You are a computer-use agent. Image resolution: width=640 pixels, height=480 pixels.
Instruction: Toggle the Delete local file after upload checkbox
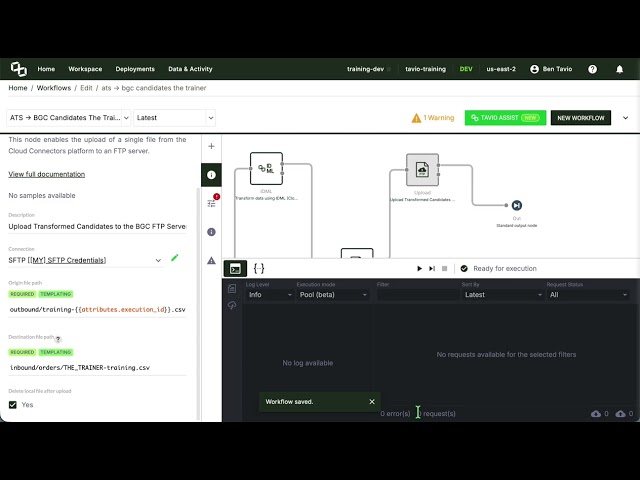[13, 404]
